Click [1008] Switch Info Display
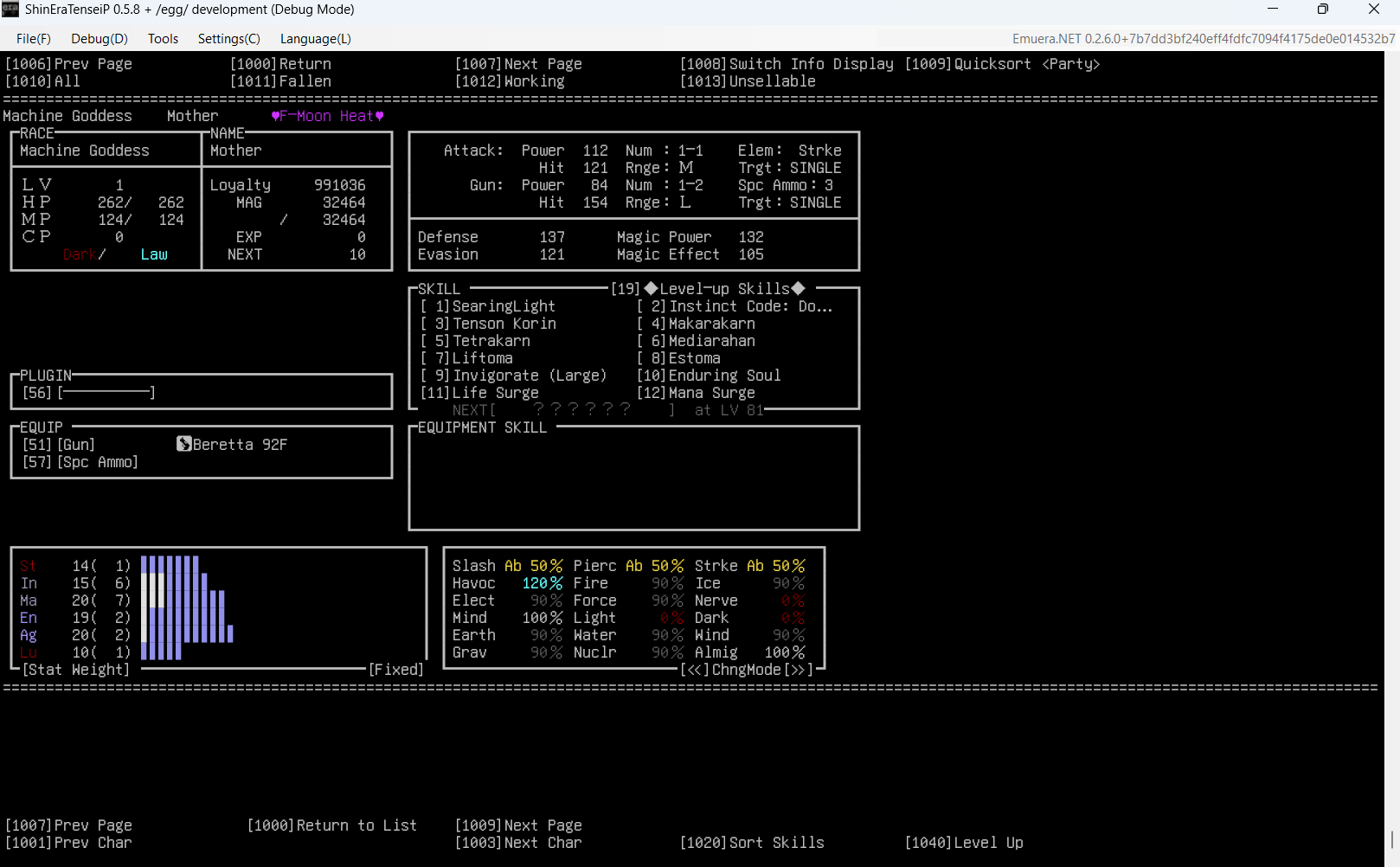 click(x=787, y=64)
